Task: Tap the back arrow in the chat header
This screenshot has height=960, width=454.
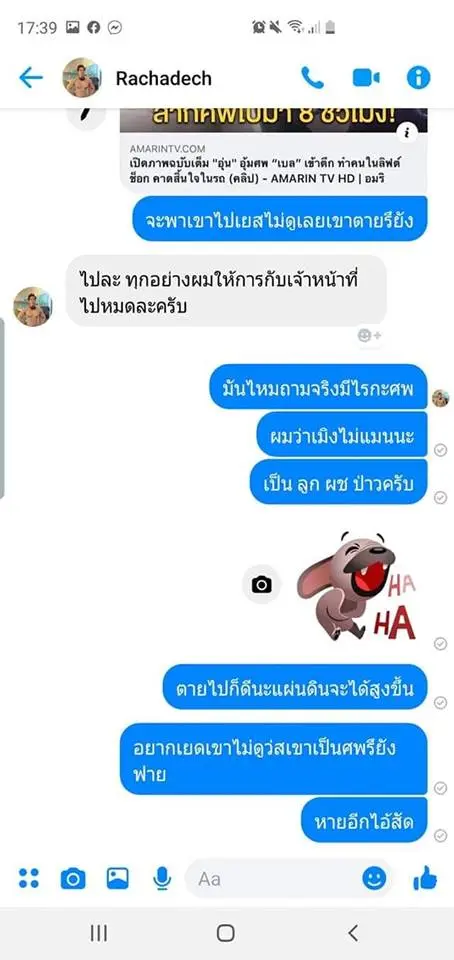Action: click(31, 78)
